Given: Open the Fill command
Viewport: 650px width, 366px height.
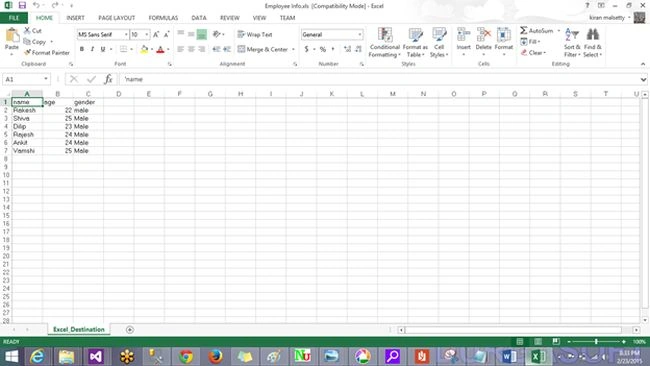Looking at the screenshot, I should coord(530,41).
